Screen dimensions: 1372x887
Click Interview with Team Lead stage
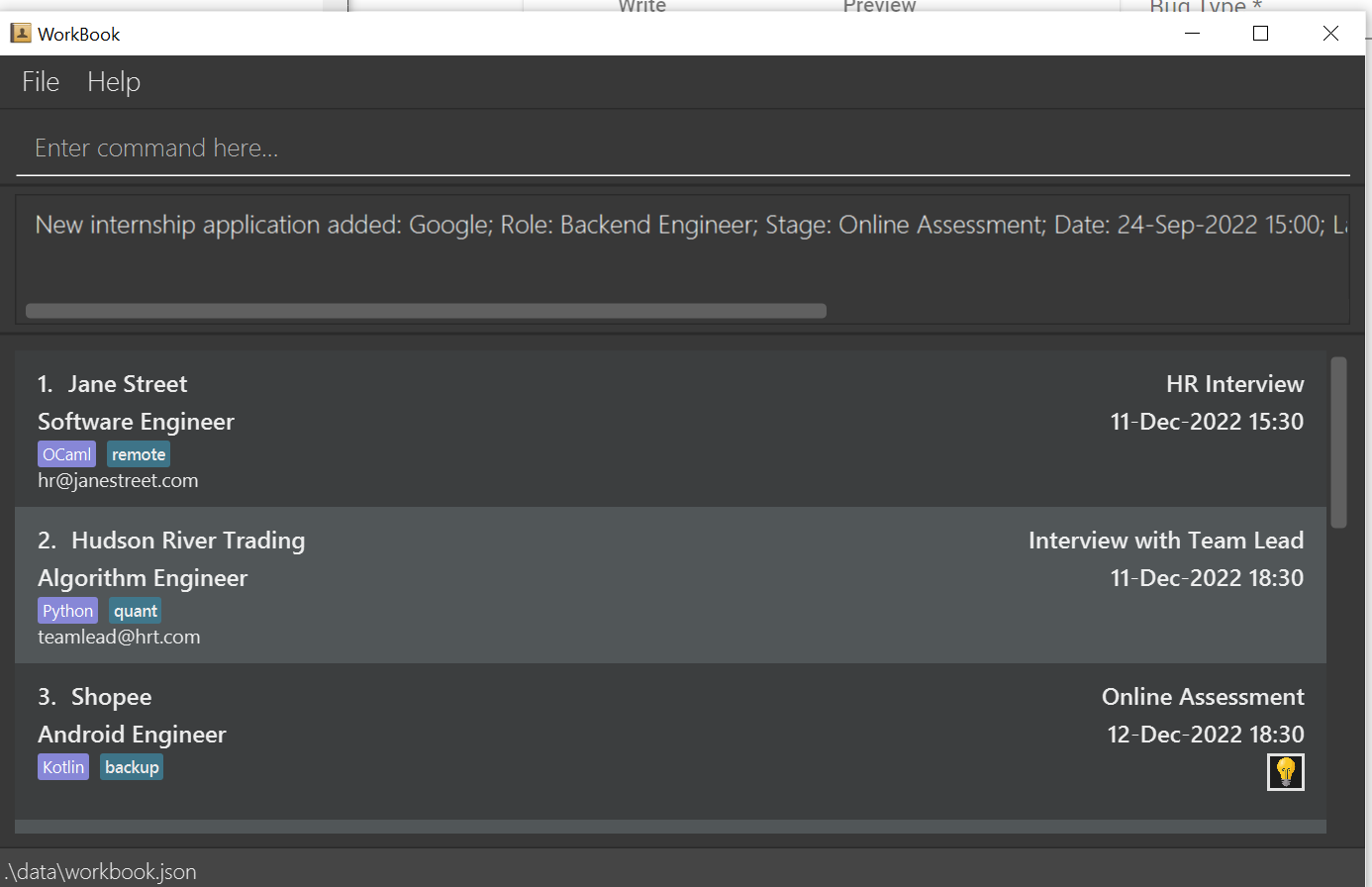(1166, 541)
